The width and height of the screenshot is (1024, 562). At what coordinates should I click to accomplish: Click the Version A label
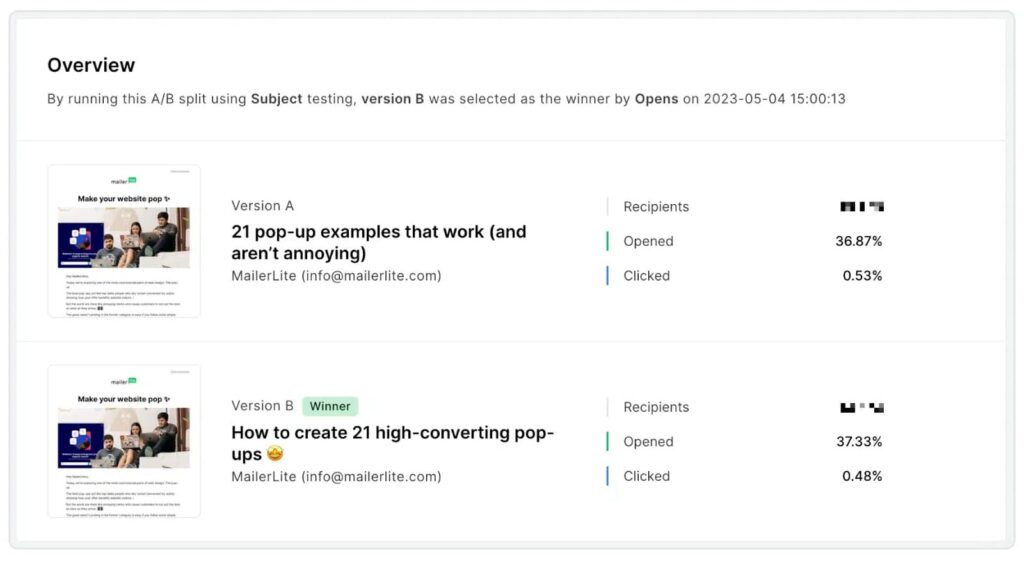coord(263,206)
